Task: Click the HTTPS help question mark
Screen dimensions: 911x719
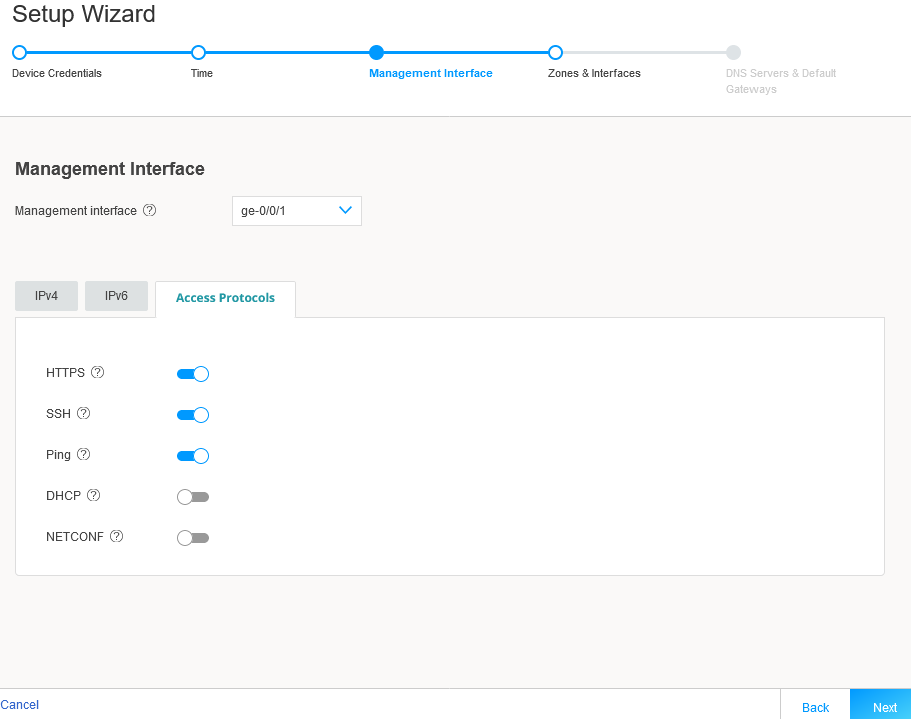Action: pos(97,372)
